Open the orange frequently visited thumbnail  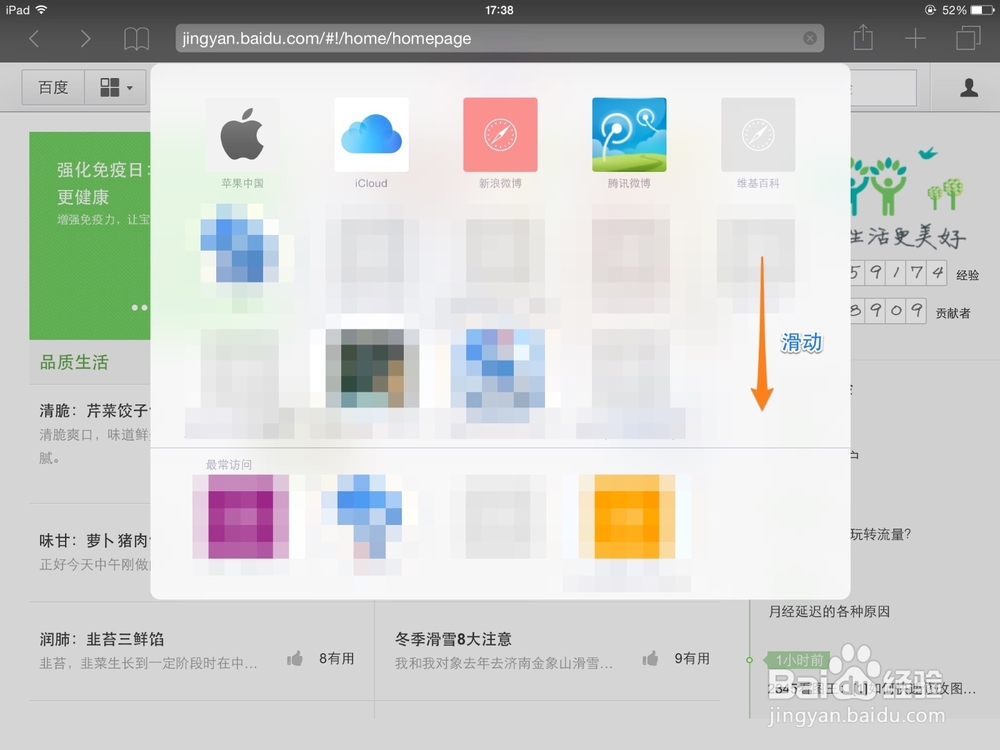[x=628, y=517]
